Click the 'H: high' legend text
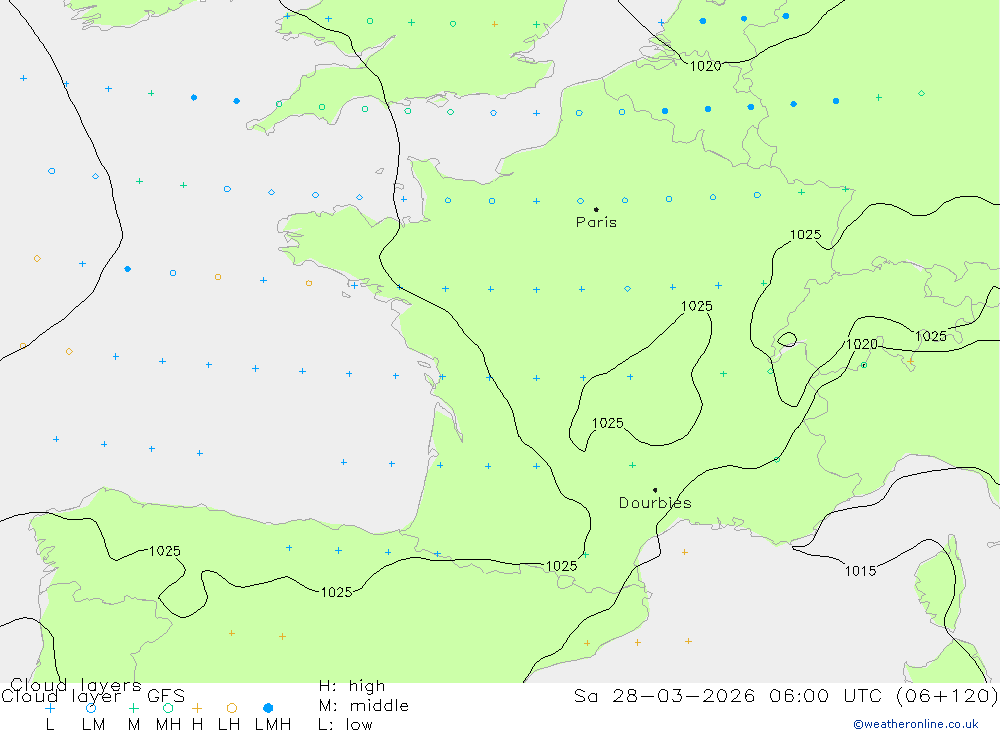The width and height of the screenshot is (1000, 733). [x=352, y=686]
